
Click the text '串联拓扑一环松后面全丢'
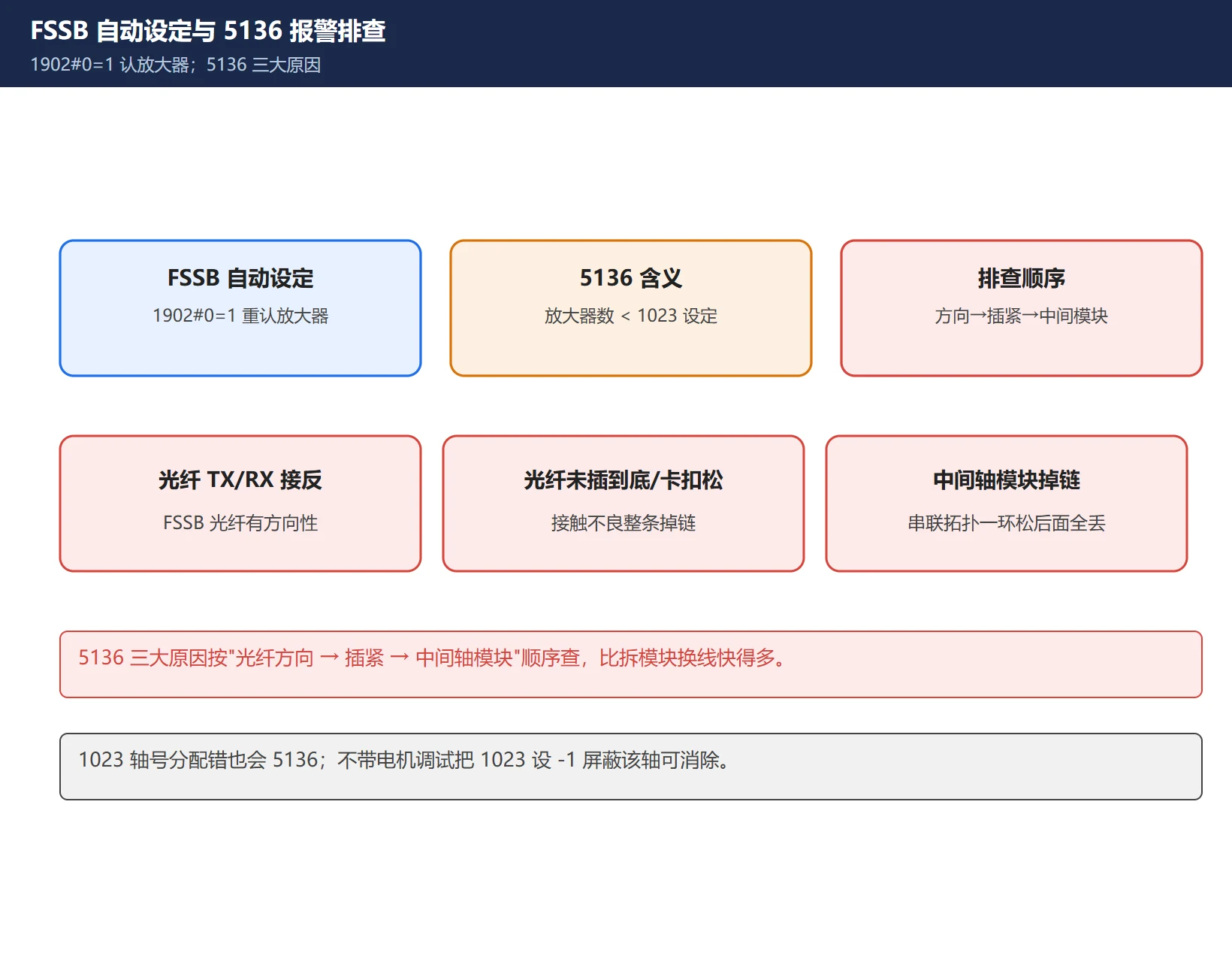1007,522
